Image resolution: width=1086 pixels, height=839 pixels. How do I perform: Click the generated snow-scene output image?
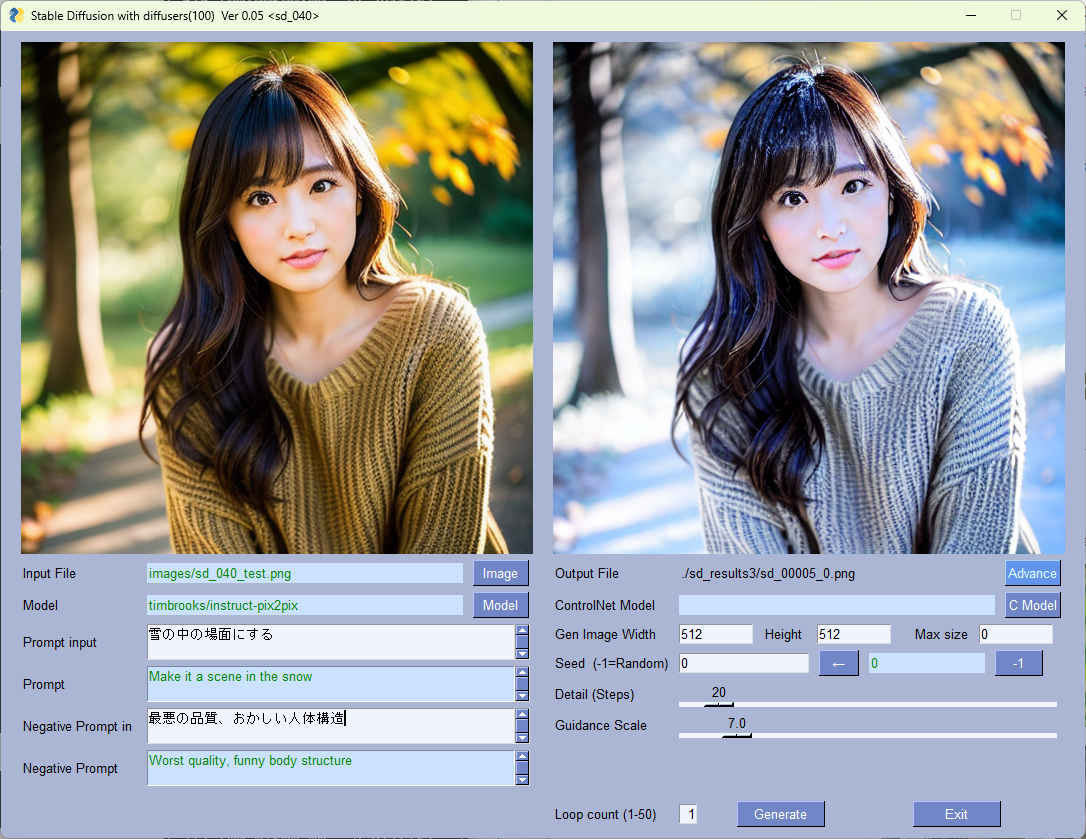[x=808, y=297]
